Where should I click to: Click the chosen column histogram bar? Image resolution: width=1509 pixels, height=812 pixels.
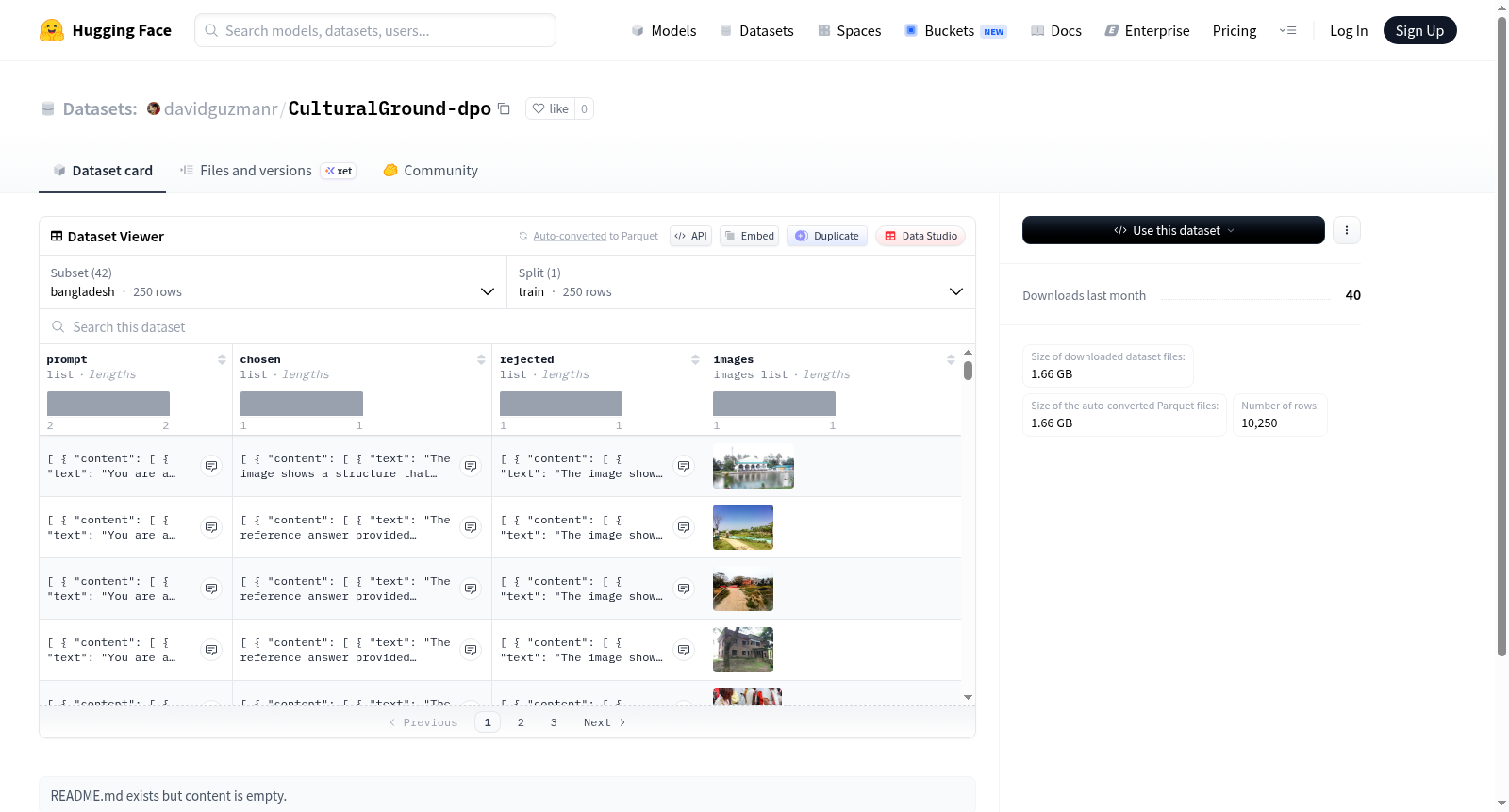click(302, 404)
